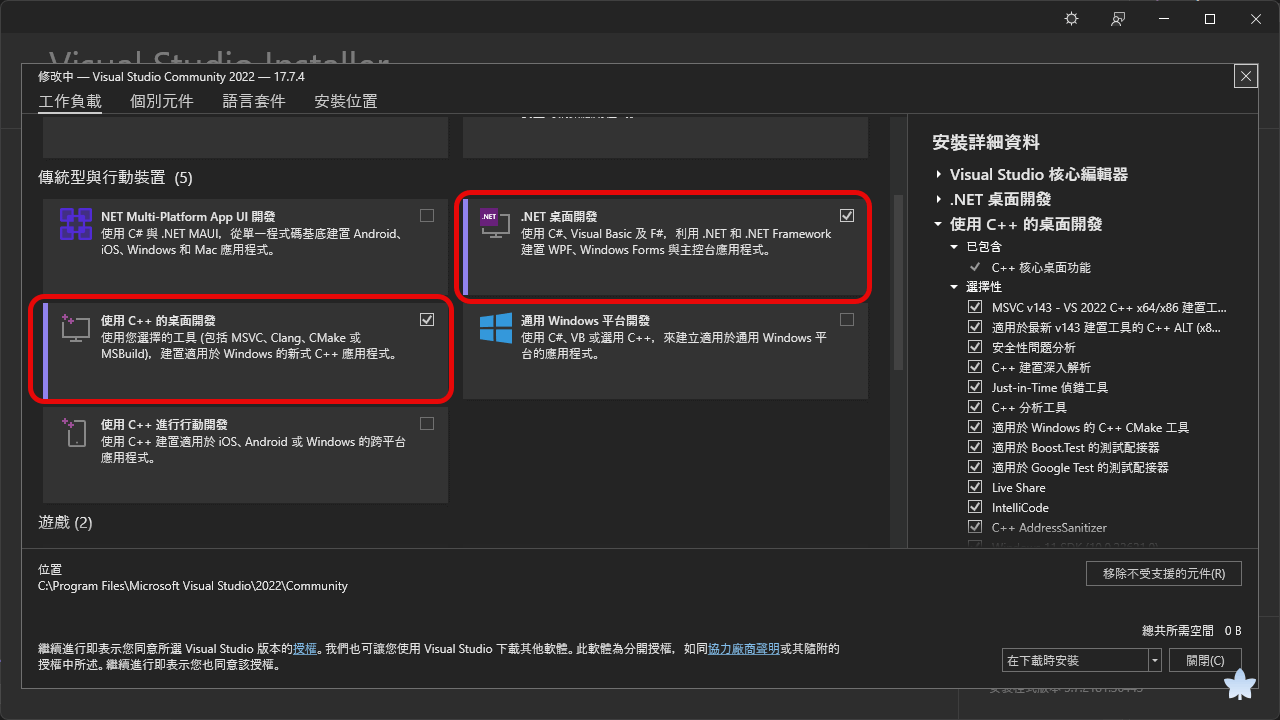Open the 授權 license link
This screenshot has height=720, width=1280.
[305, 649]
